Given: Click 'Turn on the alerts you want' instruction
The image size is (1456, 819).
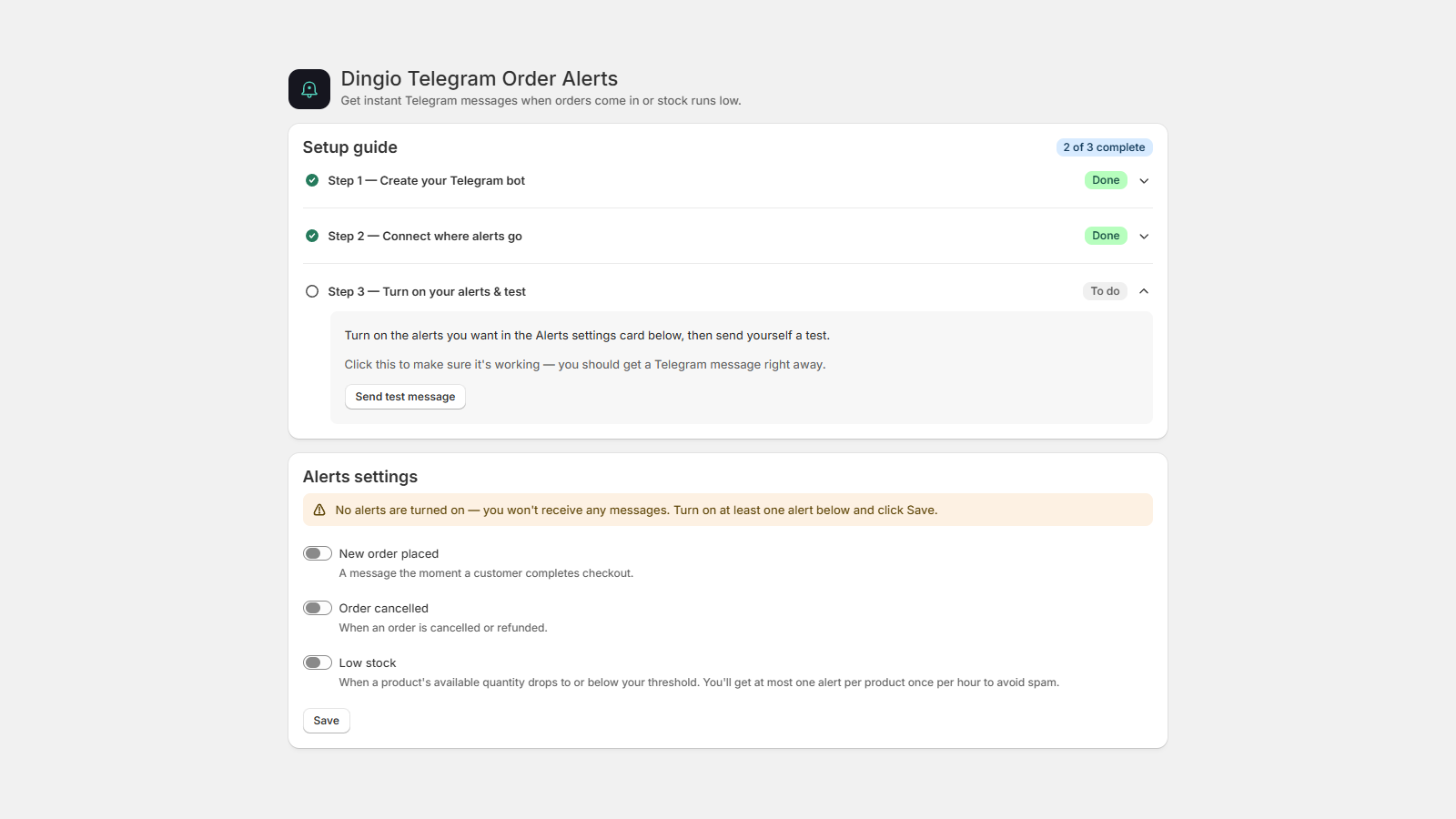Looking at the screenshot, I should (x=587, y=336).
